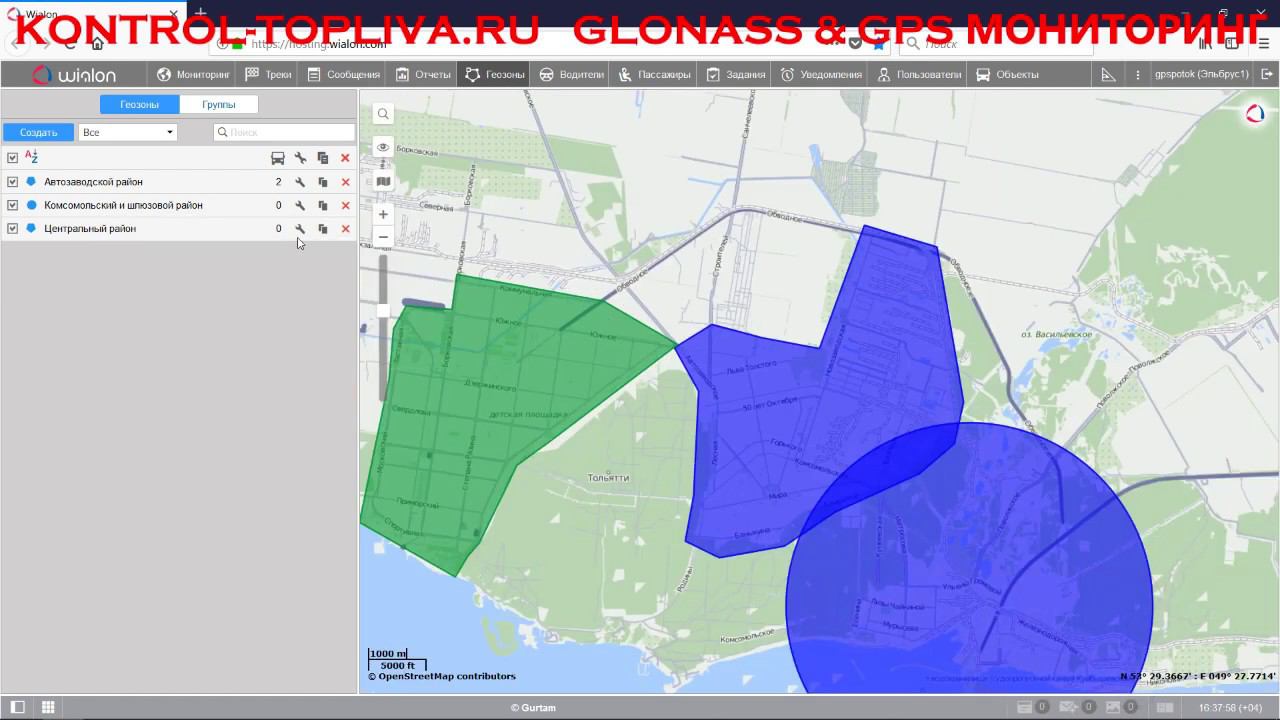Click the Создать button
Screen dimensions: 1280x720
[x=38, y=132]
